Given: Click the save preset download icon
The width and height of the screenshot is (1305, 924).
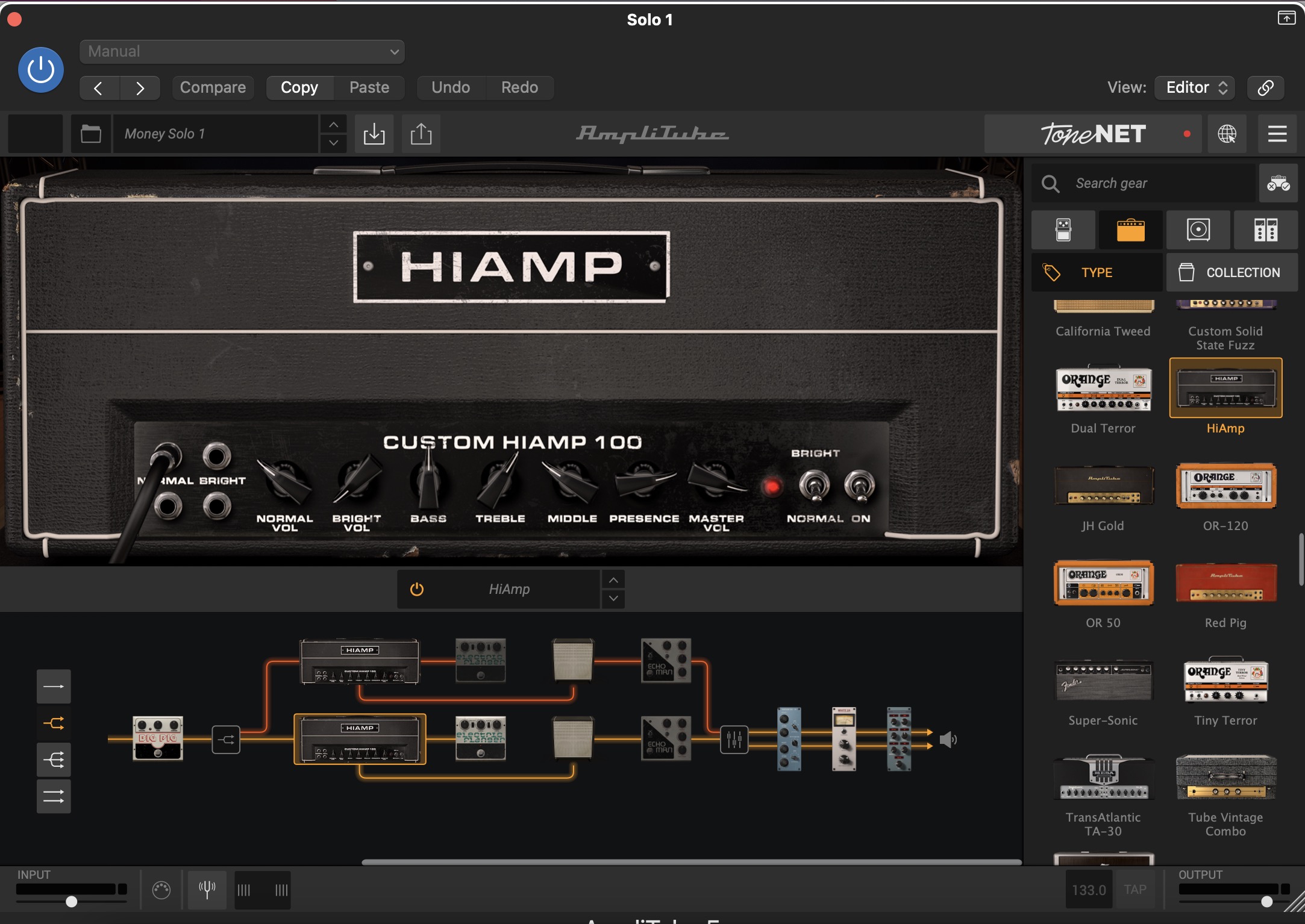Looking at the screenshot, I should click(374, 134).
